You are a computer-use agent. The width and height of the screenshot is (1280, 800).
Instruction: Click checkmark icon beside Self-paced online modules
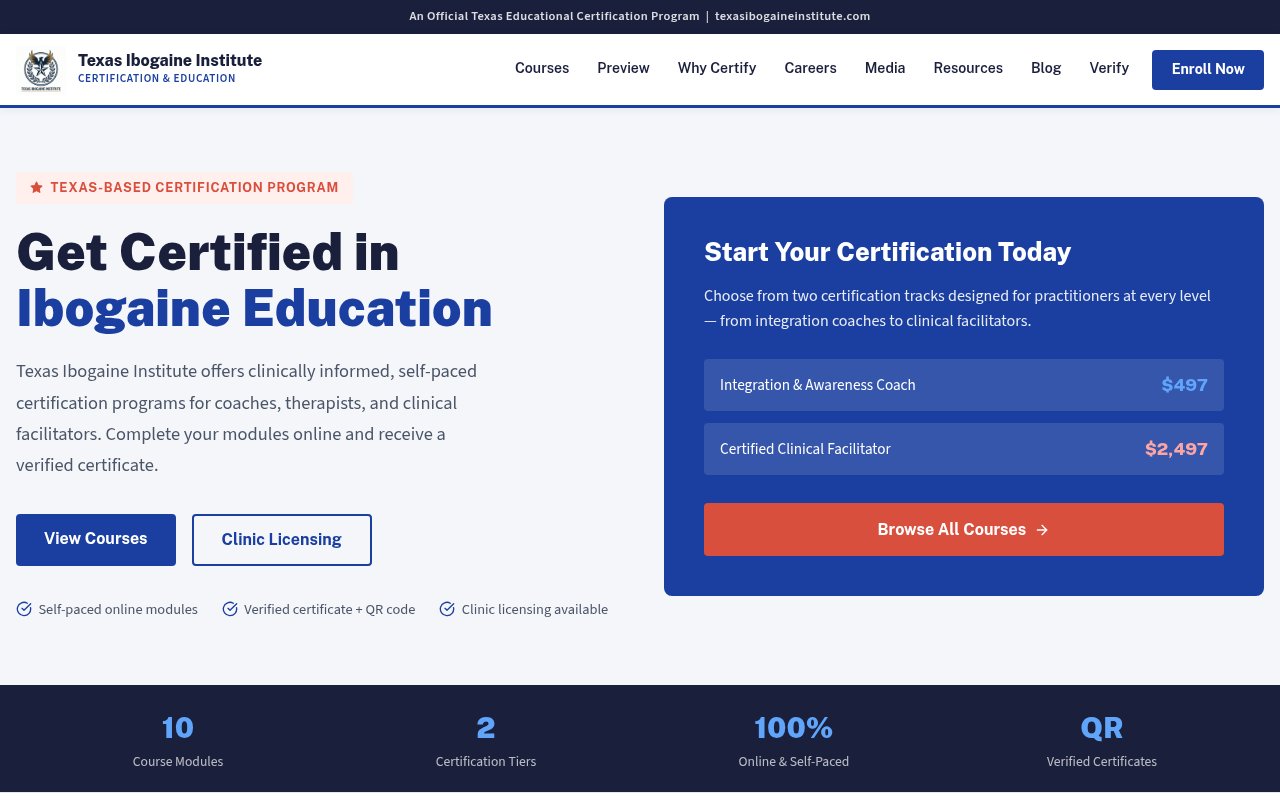click(24, 609)
